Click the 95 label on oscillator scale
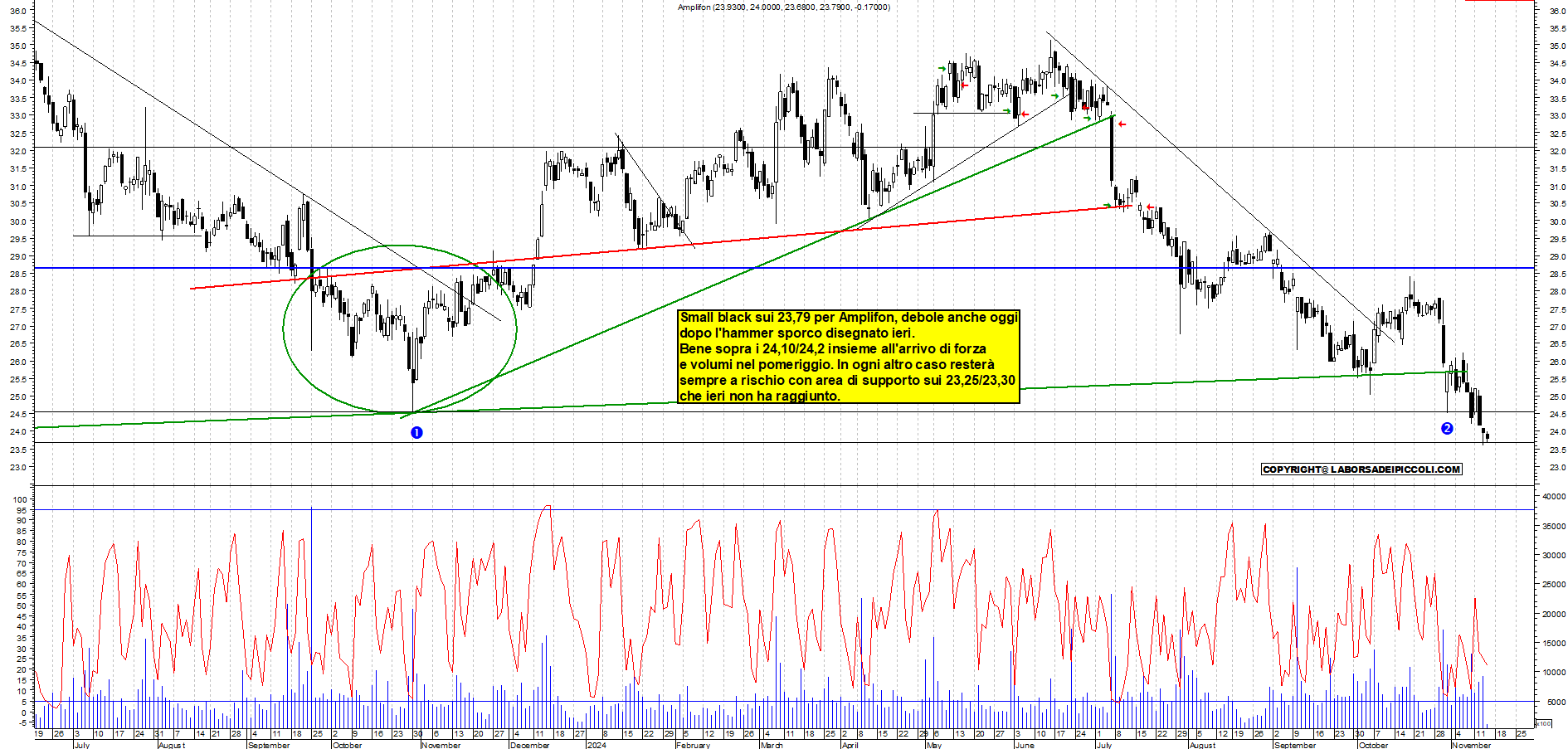 pyautogui.click(x=22, y=509)
